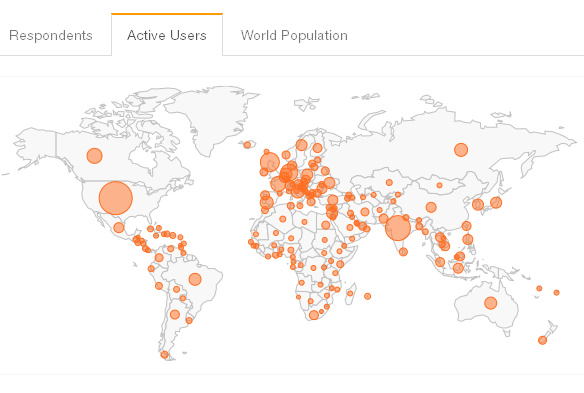Click the bubble over Japan
This screenshot has height=393, width=584.
click(496, 203)
